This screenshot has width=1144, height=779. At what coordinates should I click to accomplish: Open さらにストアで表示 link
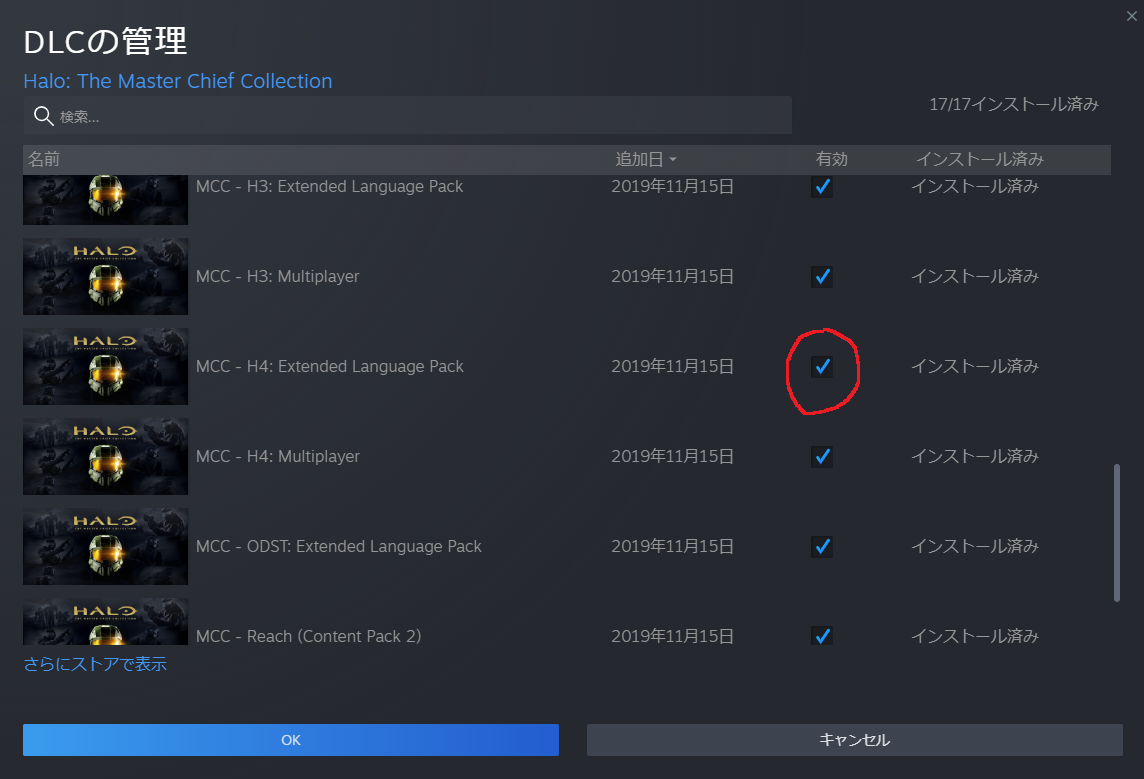[x=95, y=664]
